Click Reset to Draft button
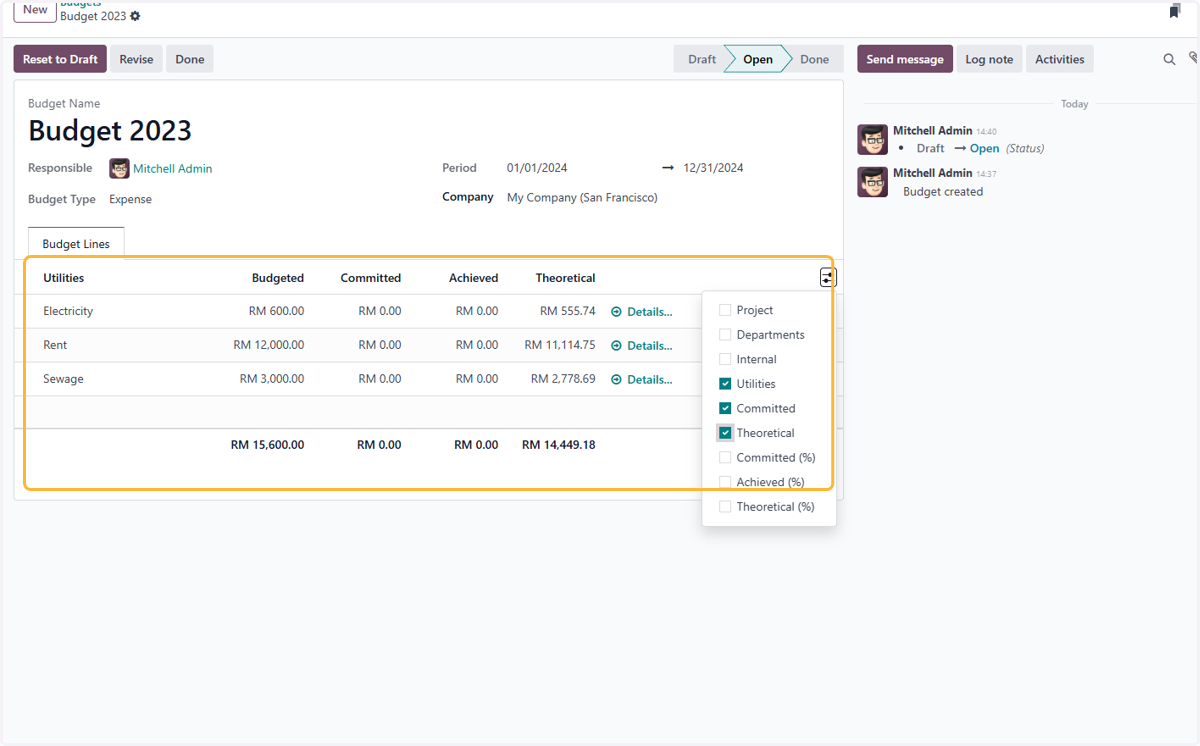The height and width of the screenshot is (746, 1200). tap(60, 59)
